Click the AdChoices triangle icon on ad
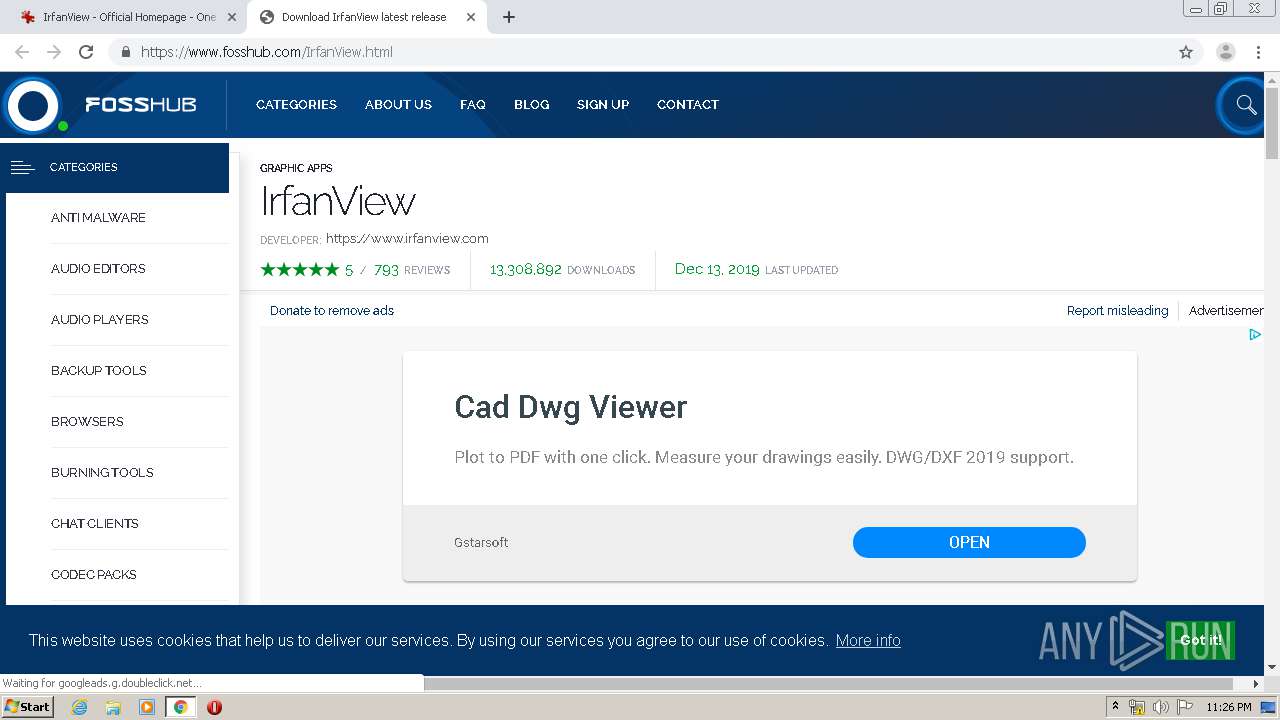 point(1254,335)
